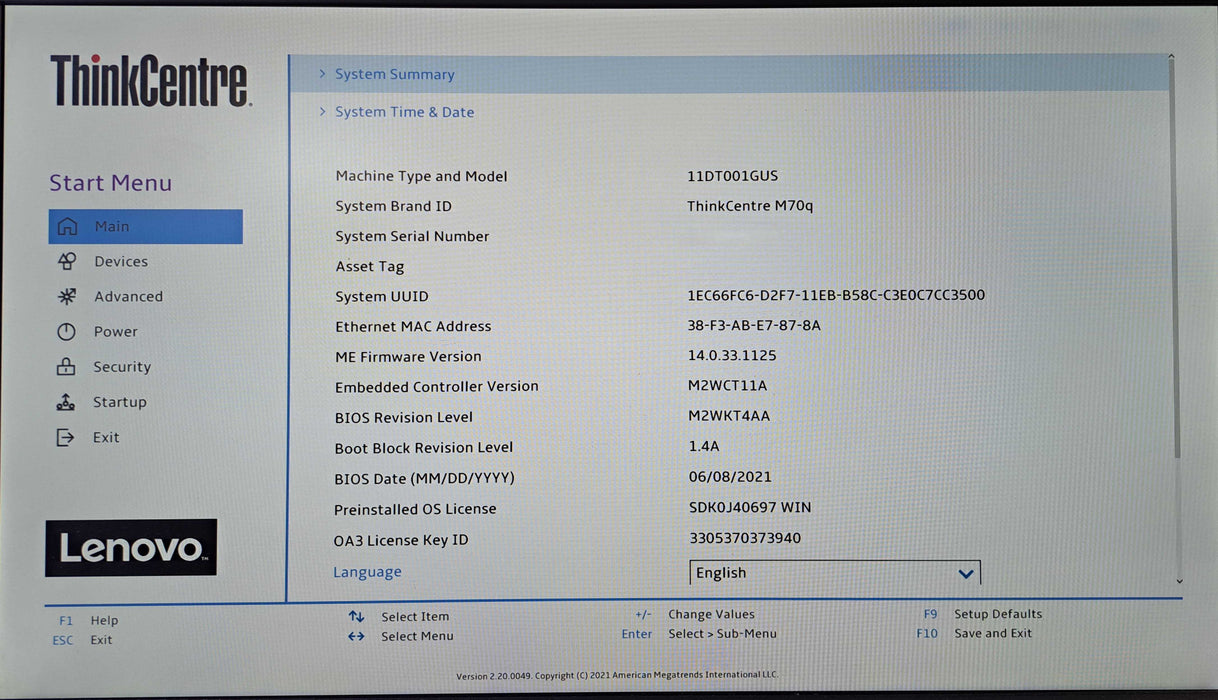This screenshot has height=700, width=1218.
Task: Open the English language dropdown
Action: point(835,573)
